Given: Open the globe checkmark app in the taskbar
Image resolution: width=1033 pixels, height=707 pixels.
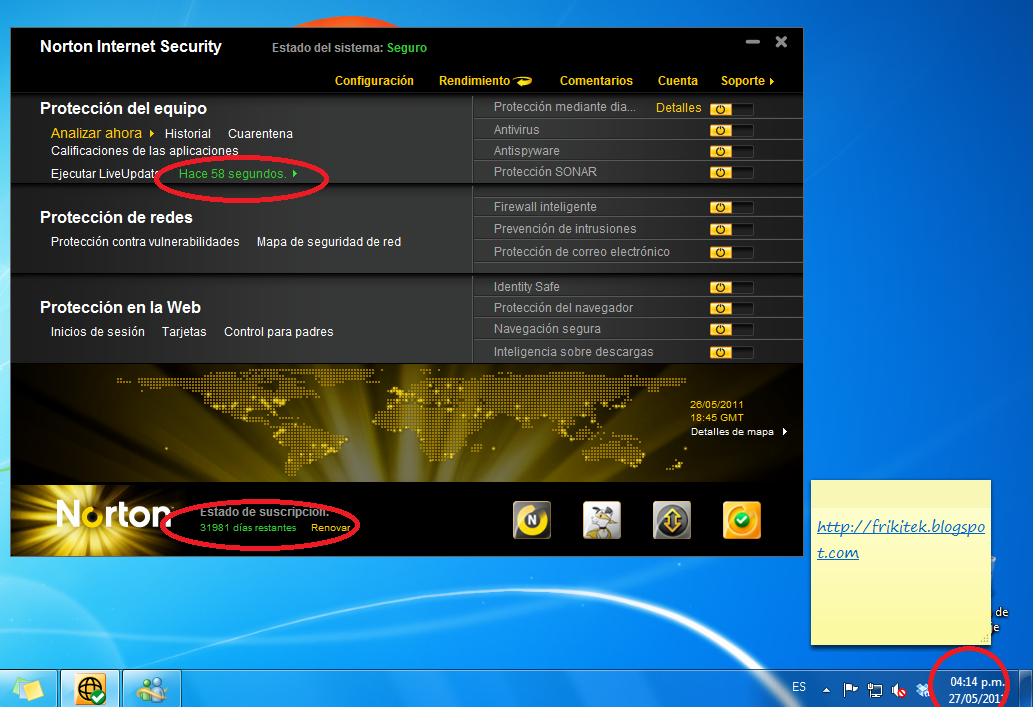Looking at the screenshot, I should pyautogui.click(x=90, y=689).
